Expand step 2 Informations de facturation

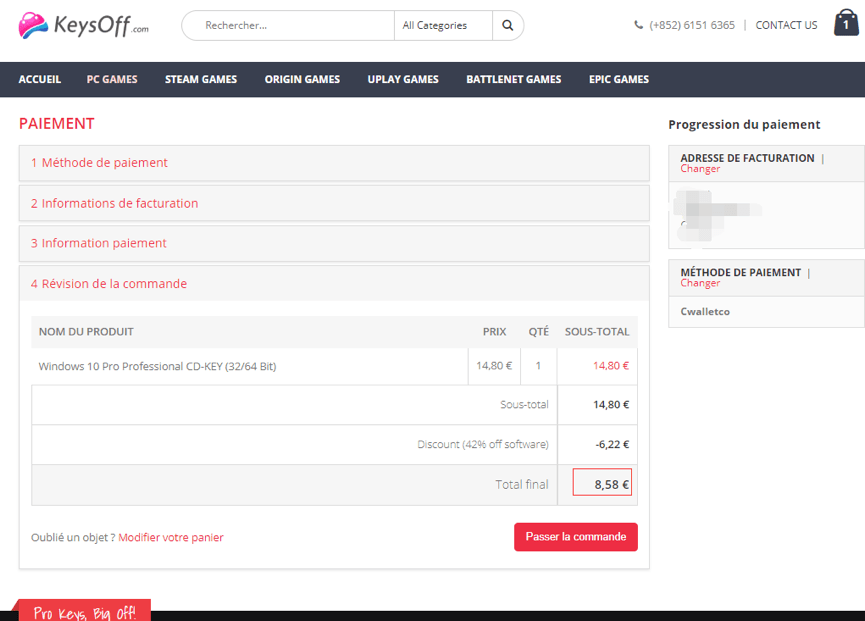click(x=114, y=203)
